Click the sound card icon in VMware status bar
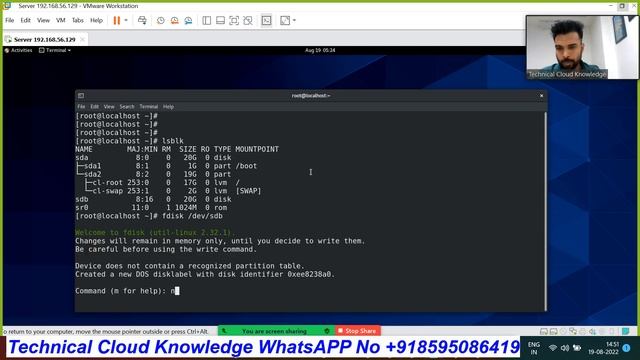This screenshot has width=640, height=360. pos(593,331)
